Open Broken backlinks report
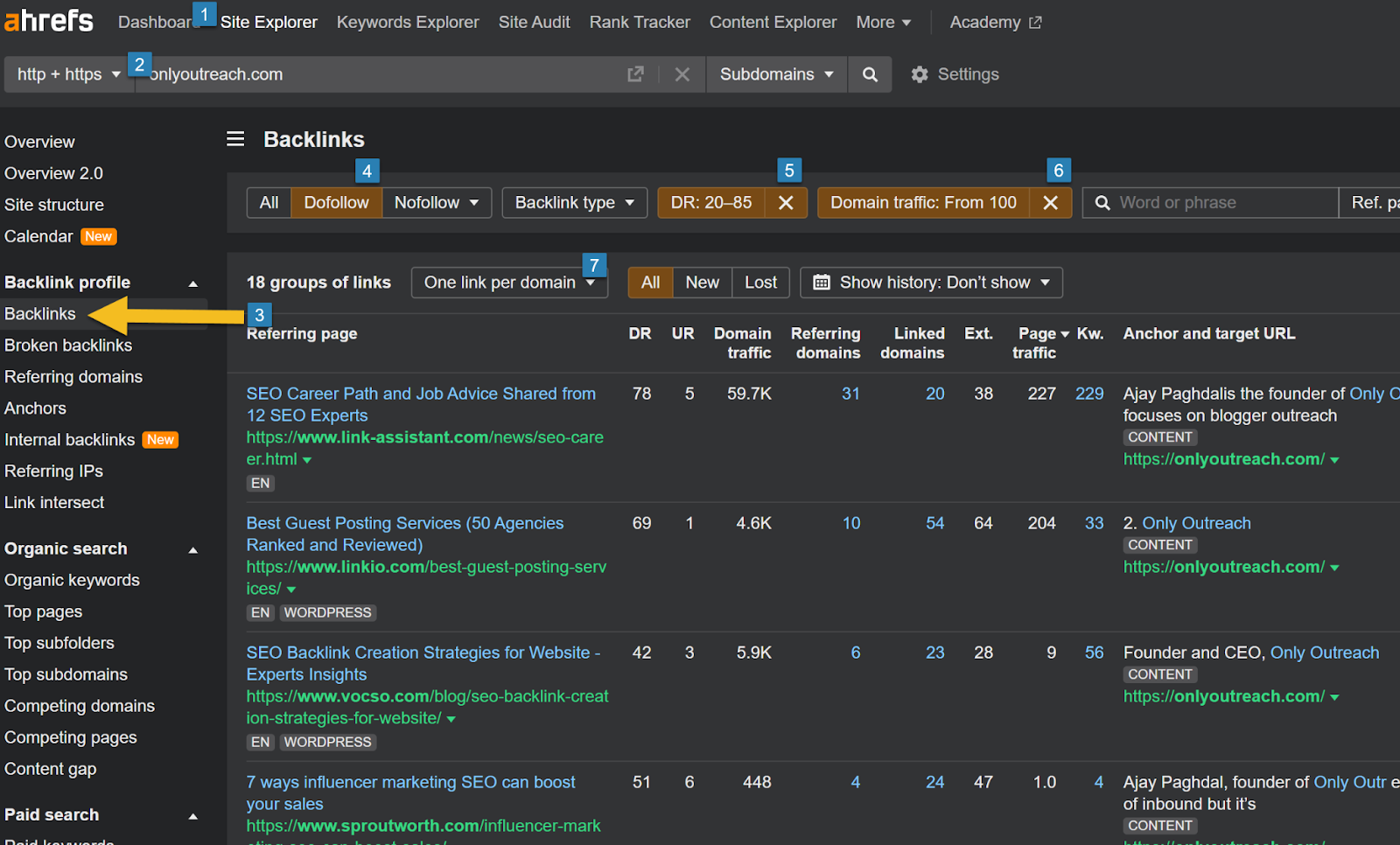This screenshot has height=845, width=1400. [68, 346]
